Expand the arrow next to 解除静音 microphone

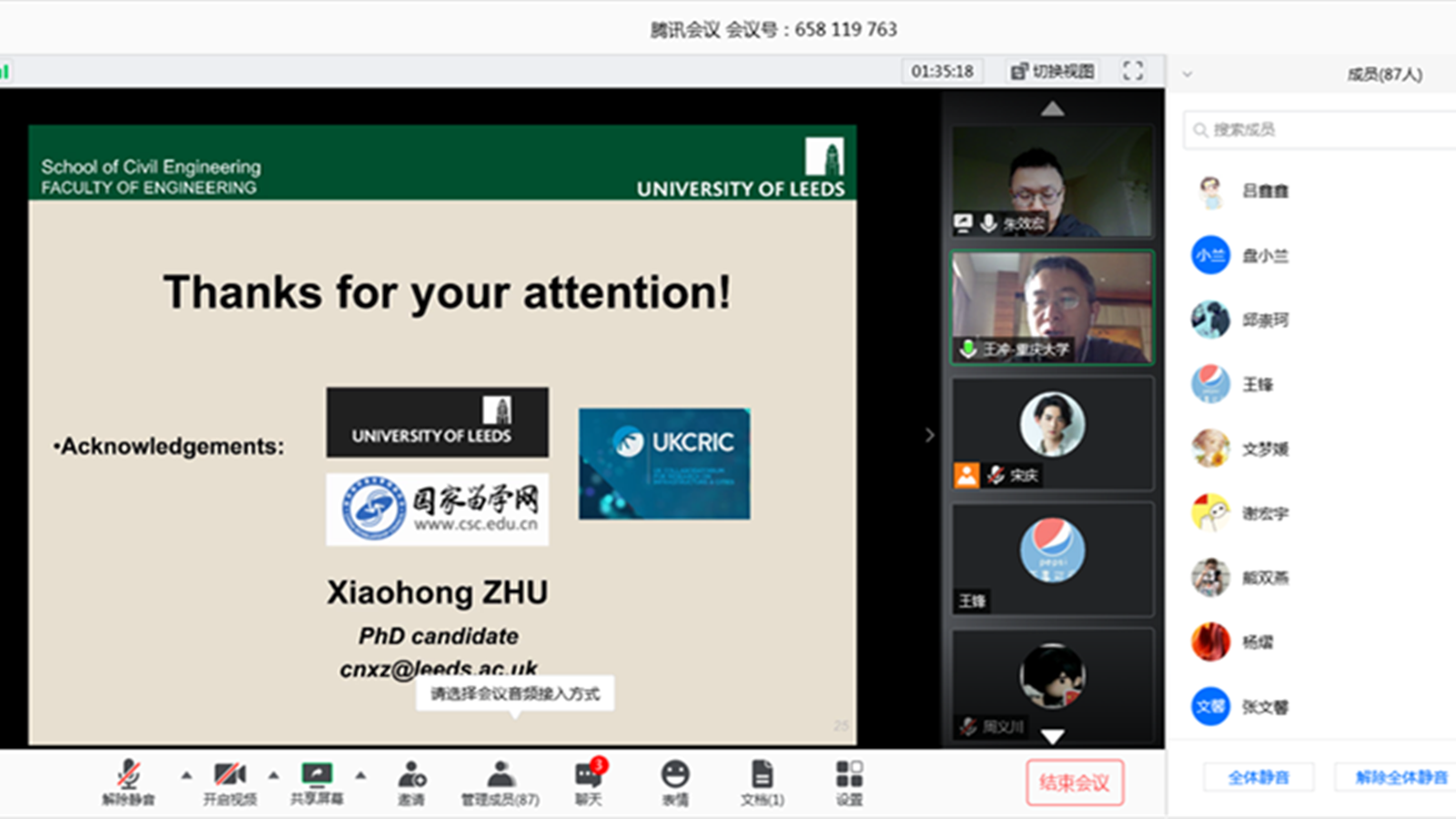coord(187,775)
